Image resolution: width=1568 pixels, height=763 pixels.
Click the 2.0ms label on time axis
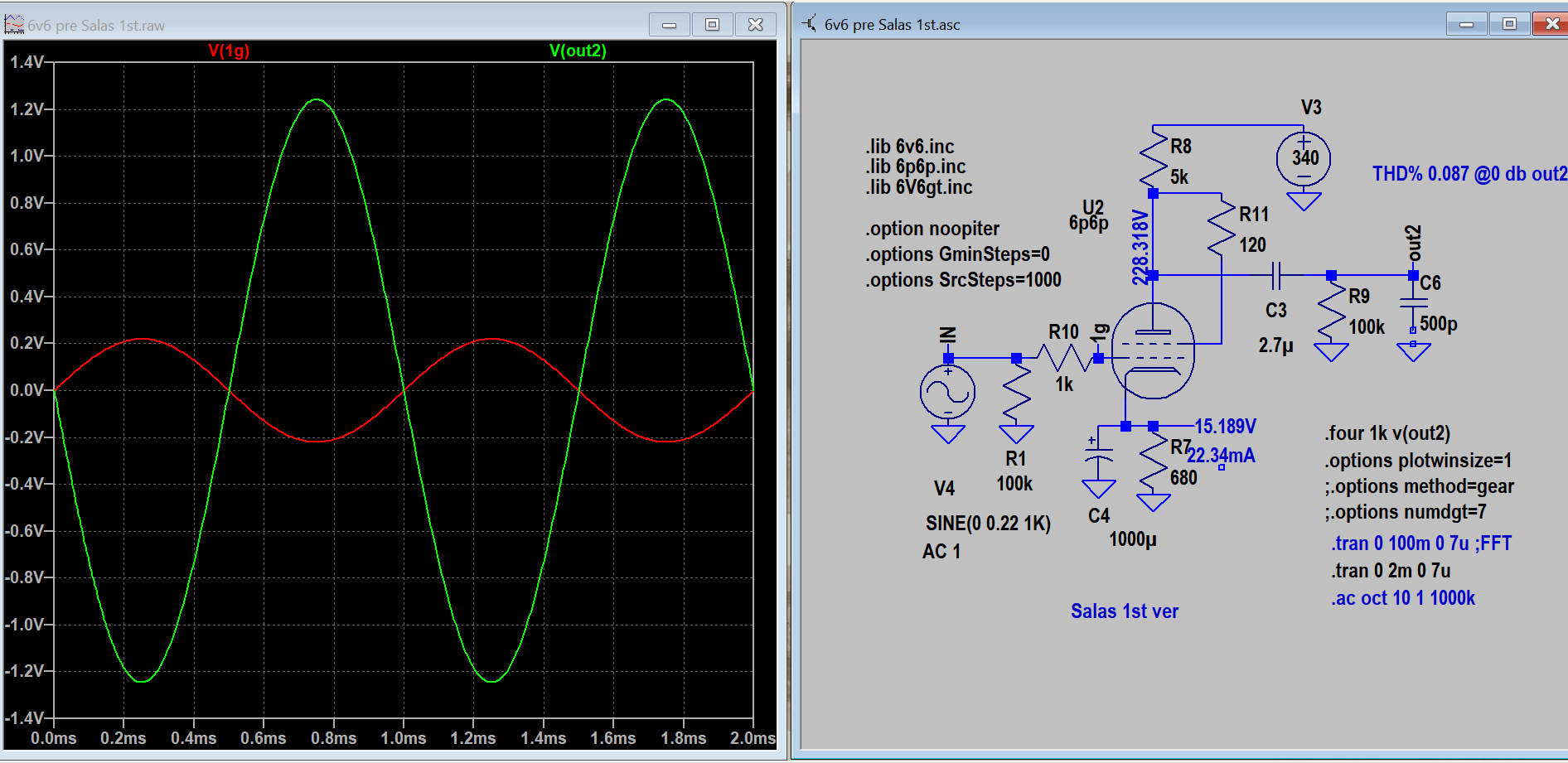point(753,738)
